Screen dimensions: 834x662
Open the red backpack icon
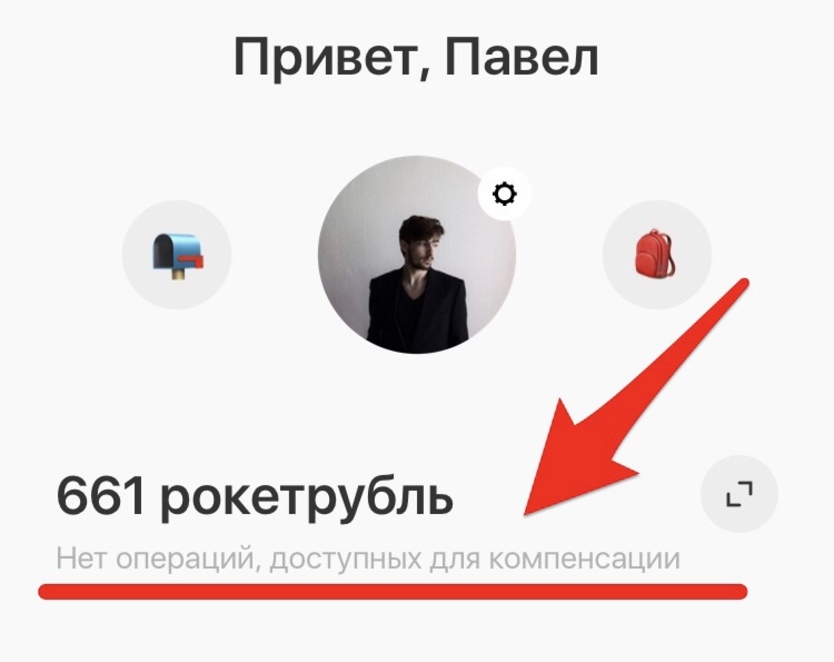point(656,254)
